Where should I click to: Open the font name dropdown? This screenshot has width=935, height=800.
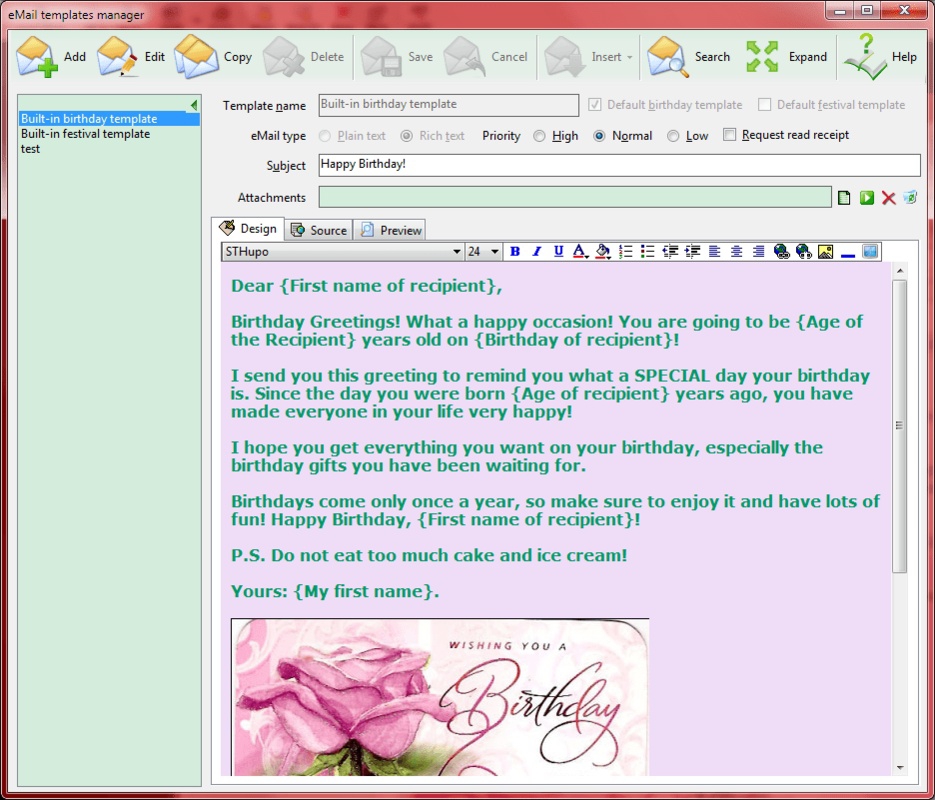coord(457,251)
